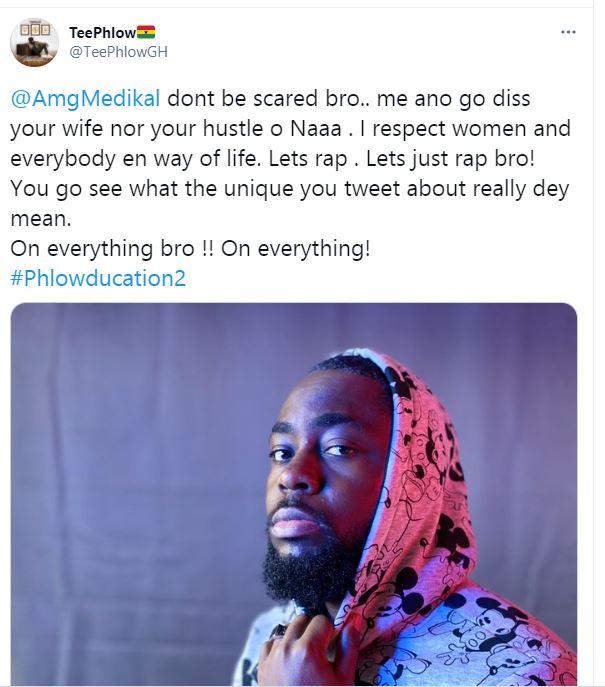Click TeePhlow's profile avatar picture
The width and height of the screenshot is (605, 687).
tap(34, 42)
